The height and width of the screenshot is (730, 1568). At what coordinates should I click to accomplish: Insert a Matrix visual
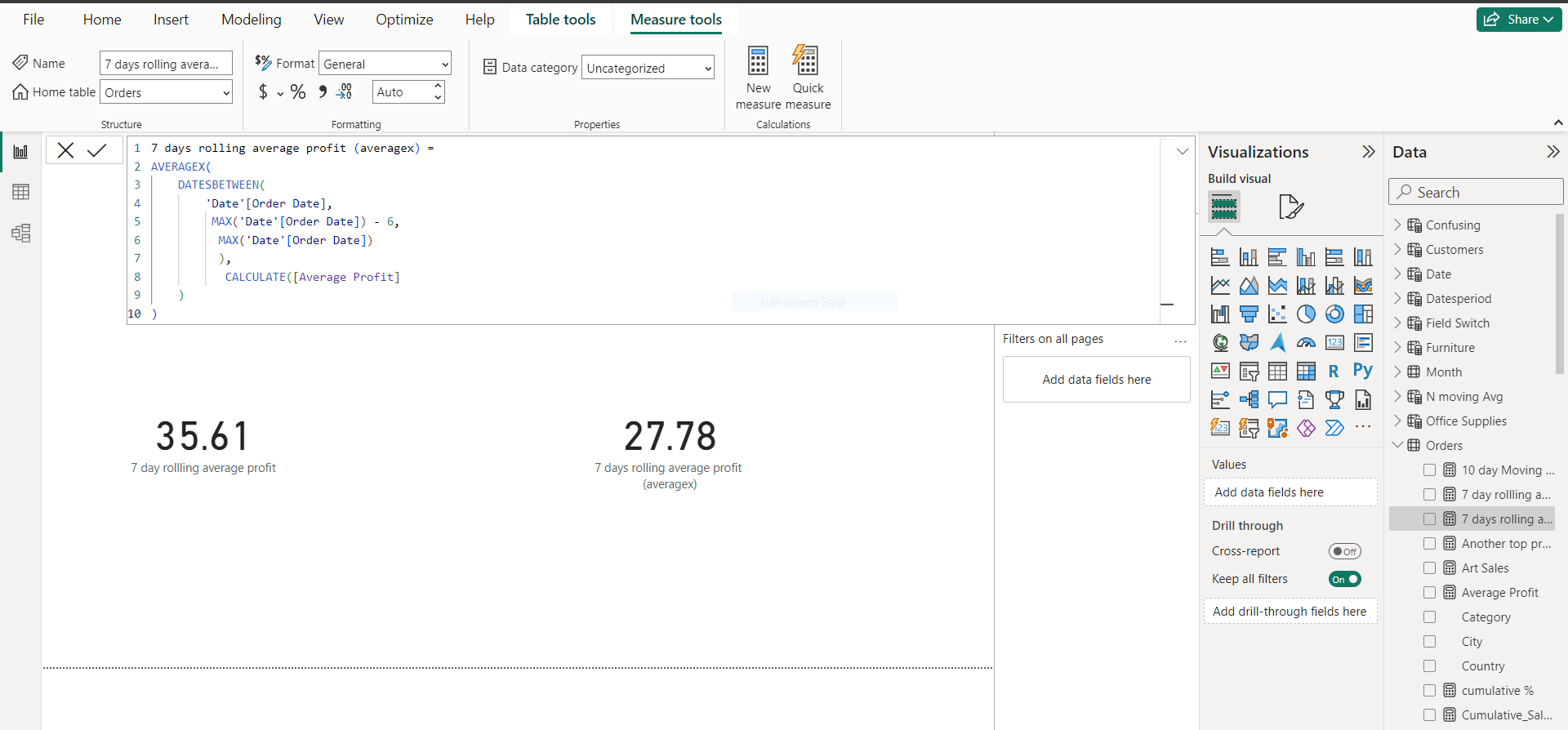coord(1306,371)
